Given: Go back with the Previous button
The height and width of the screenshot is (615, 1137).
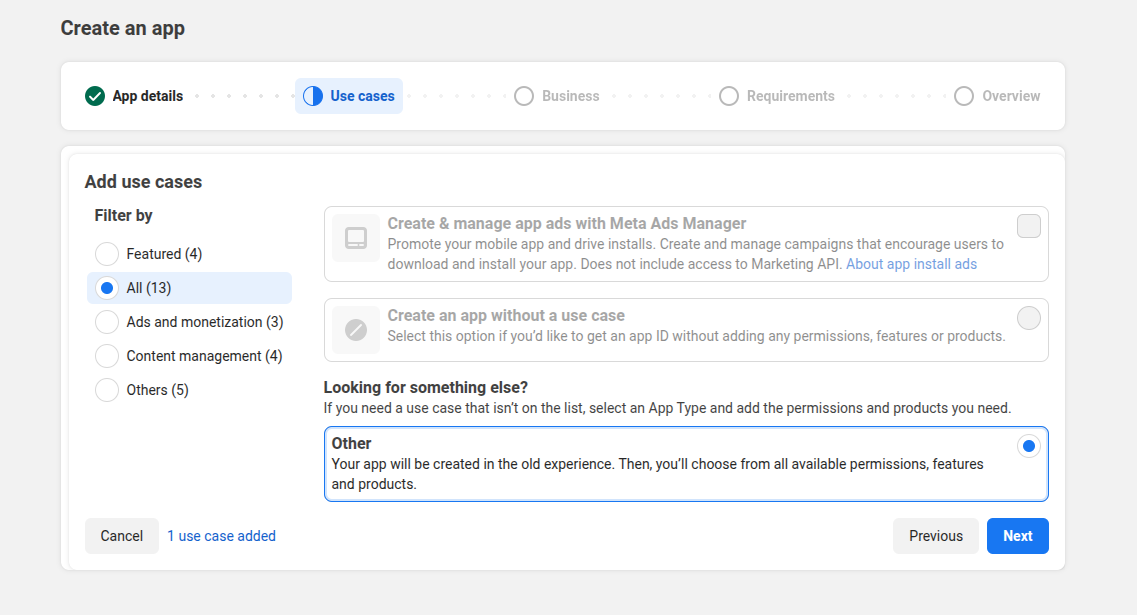Looking at the screenshot, I should tap(935, 536).
